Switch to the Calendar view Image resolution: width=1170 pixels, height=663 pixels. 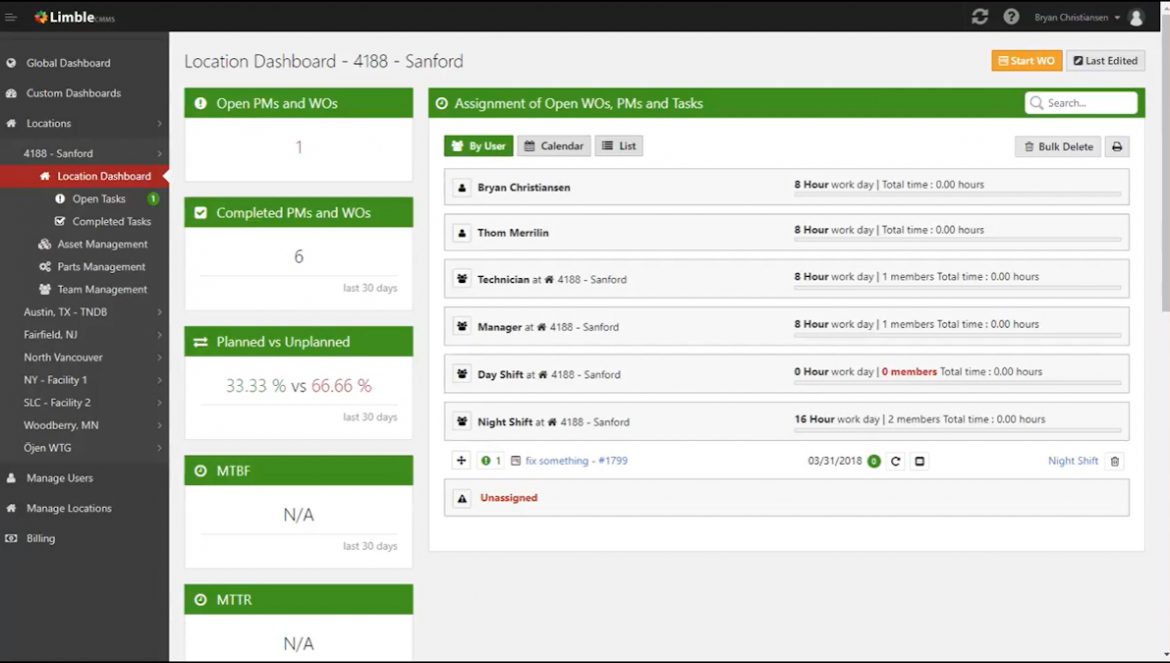553,145
